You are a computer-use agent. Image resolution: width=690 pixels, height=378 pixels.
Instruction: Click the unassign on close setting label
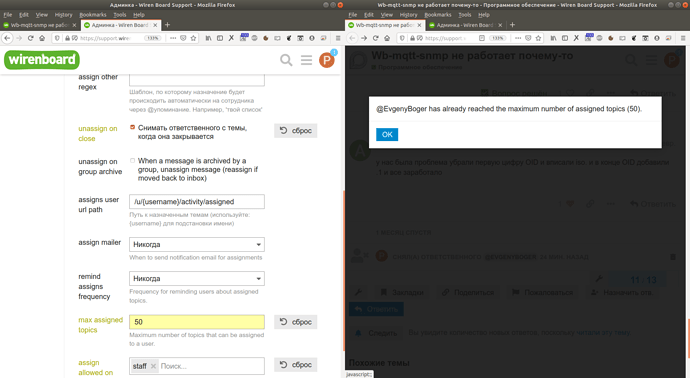pyautogui.click(x=98, y=133)
